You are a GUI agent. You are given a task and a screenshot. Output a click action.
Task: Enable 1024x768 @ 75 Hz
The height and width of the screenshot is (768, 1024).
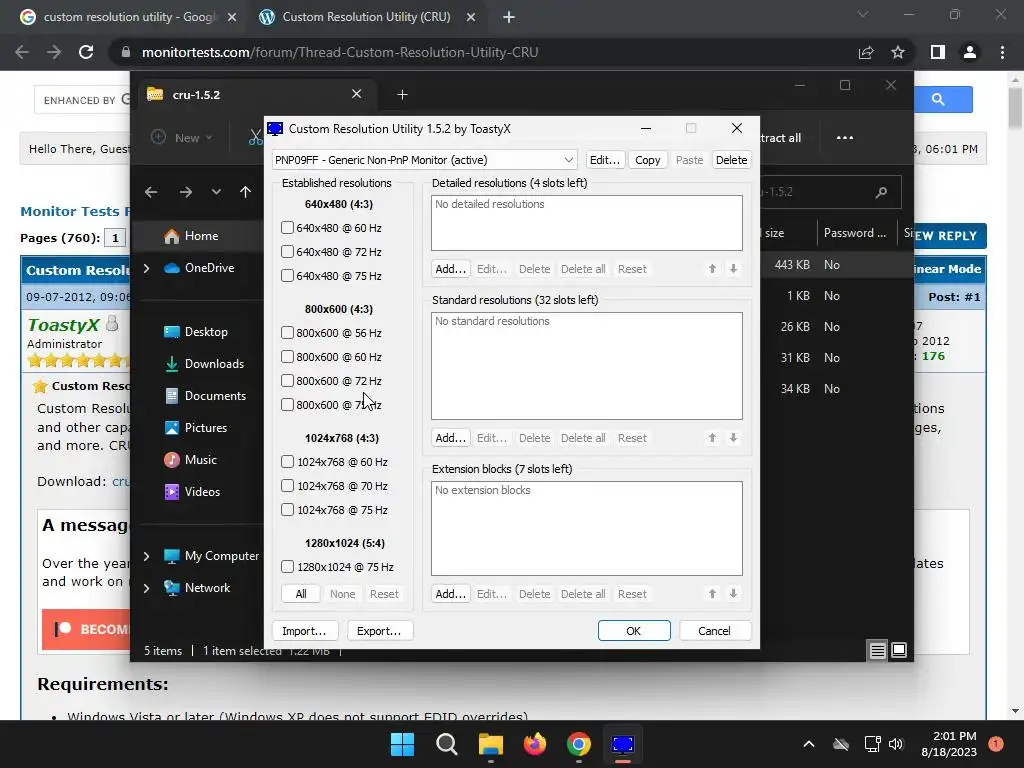tap(287, 510)
